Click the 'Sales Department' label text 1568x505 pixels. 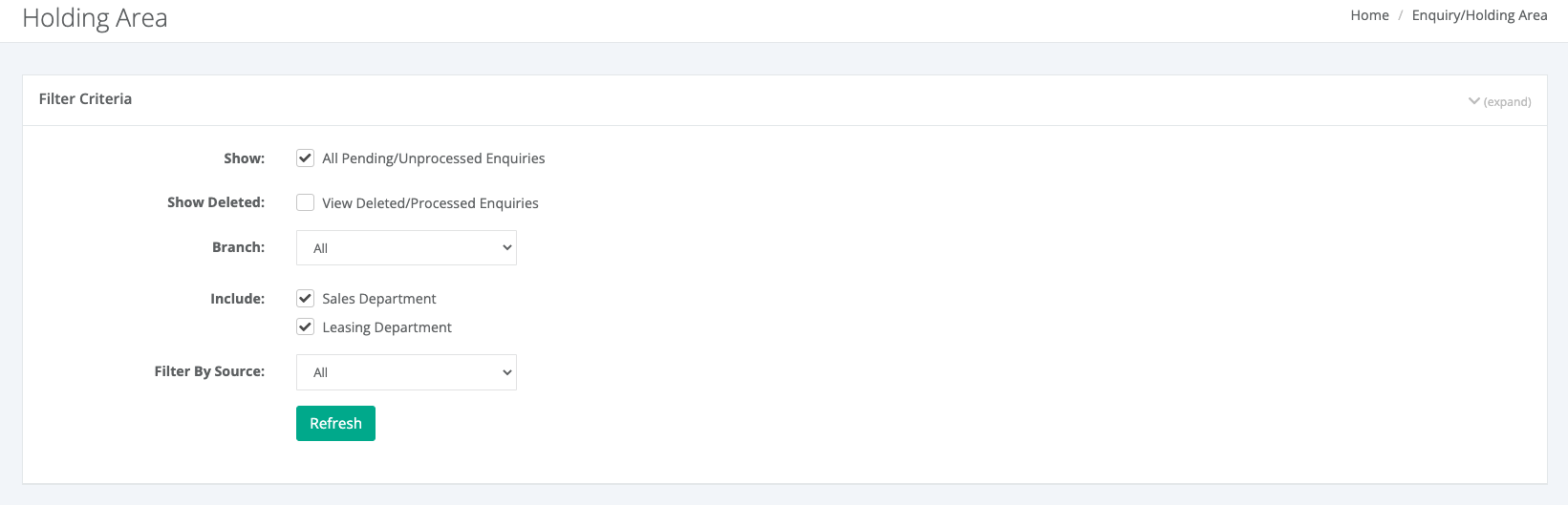pyautogui.click(x=379, y=299)
